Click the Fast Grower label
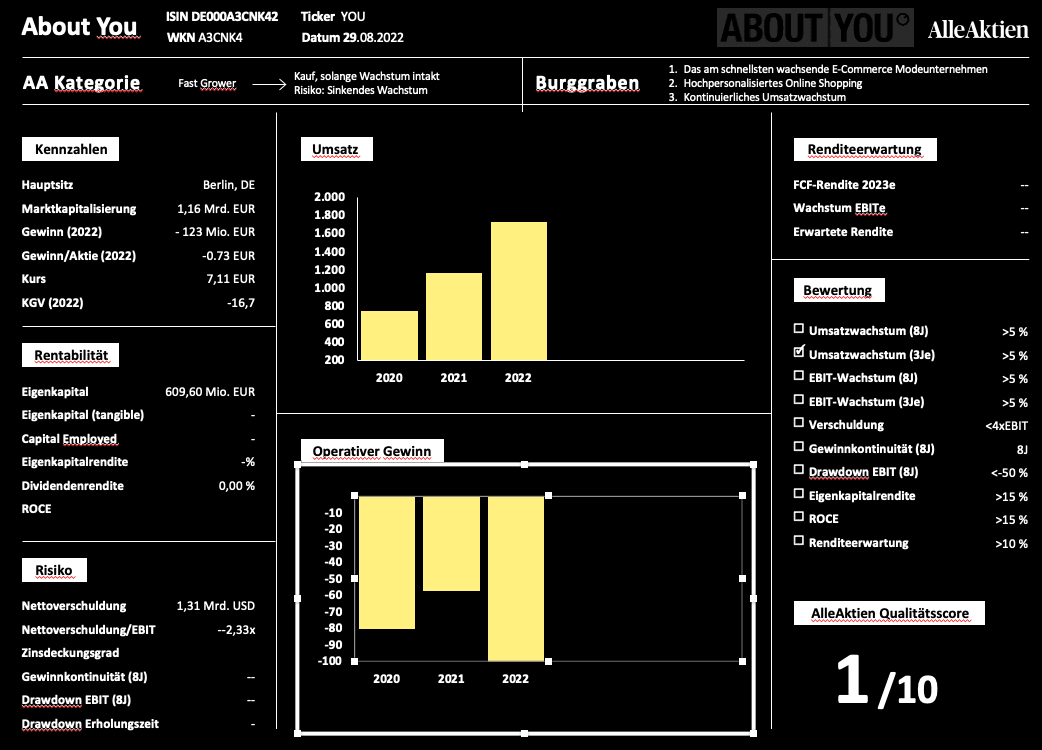The image size is (1042, 750). click(207, 84)
